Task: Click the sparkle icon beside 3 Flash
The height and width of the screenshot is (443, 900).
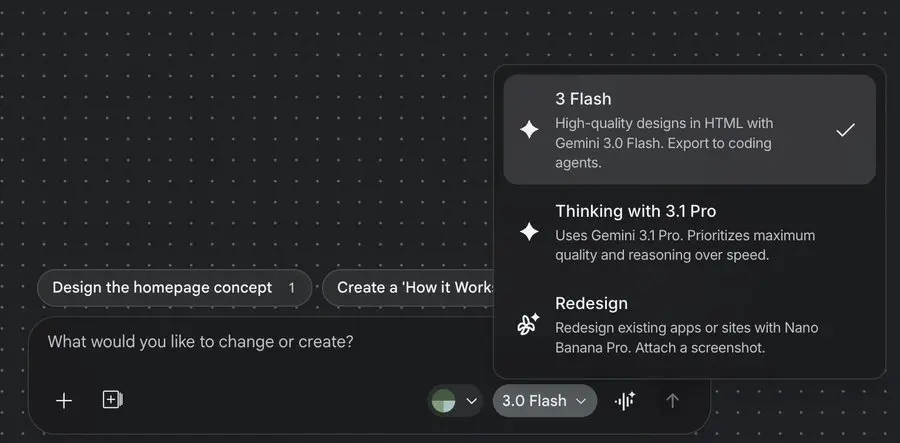Action: tap(529, 130)
